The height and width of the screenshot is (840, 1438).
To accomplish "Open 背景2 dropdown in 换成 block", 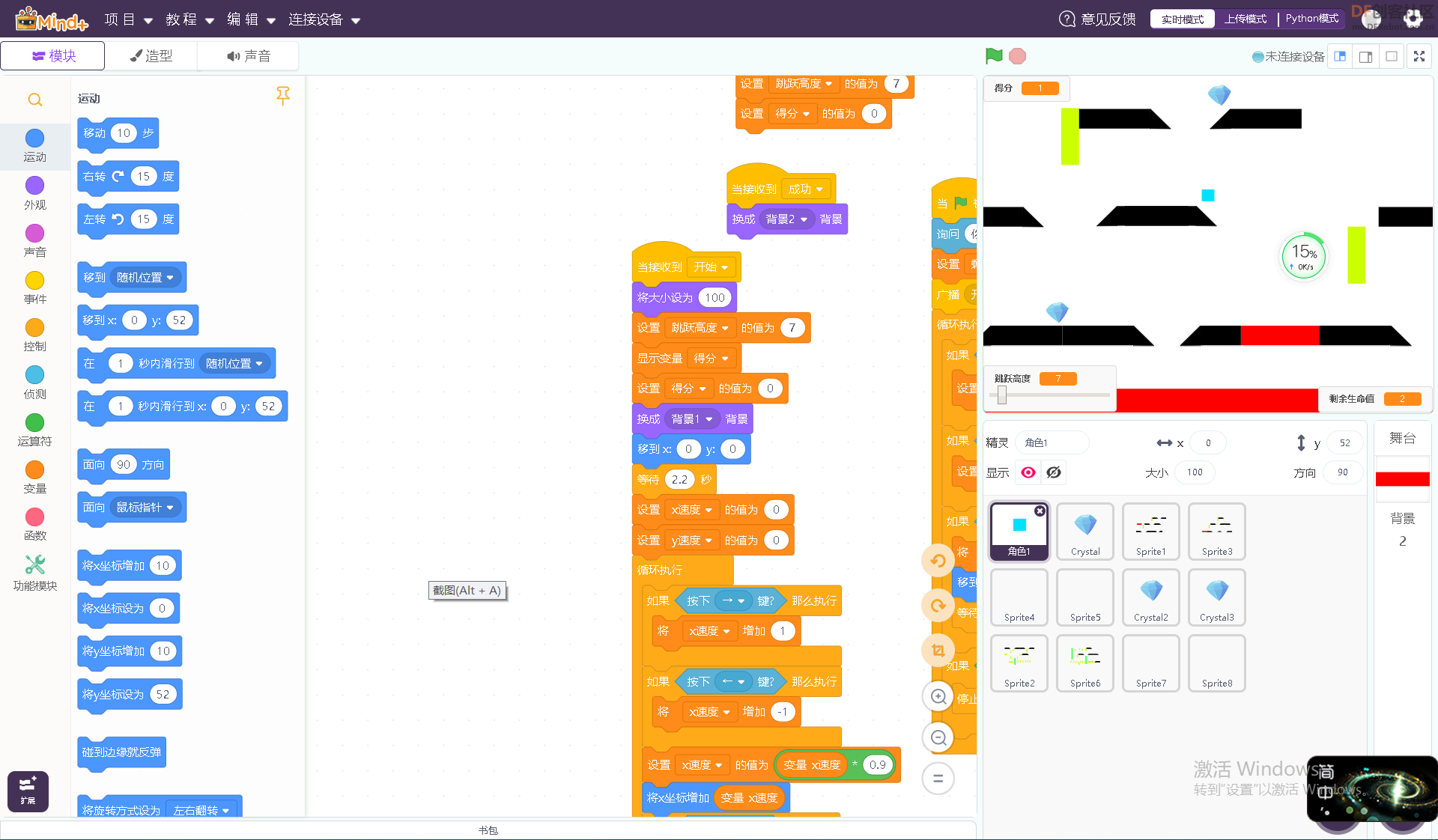I will 787,219.
